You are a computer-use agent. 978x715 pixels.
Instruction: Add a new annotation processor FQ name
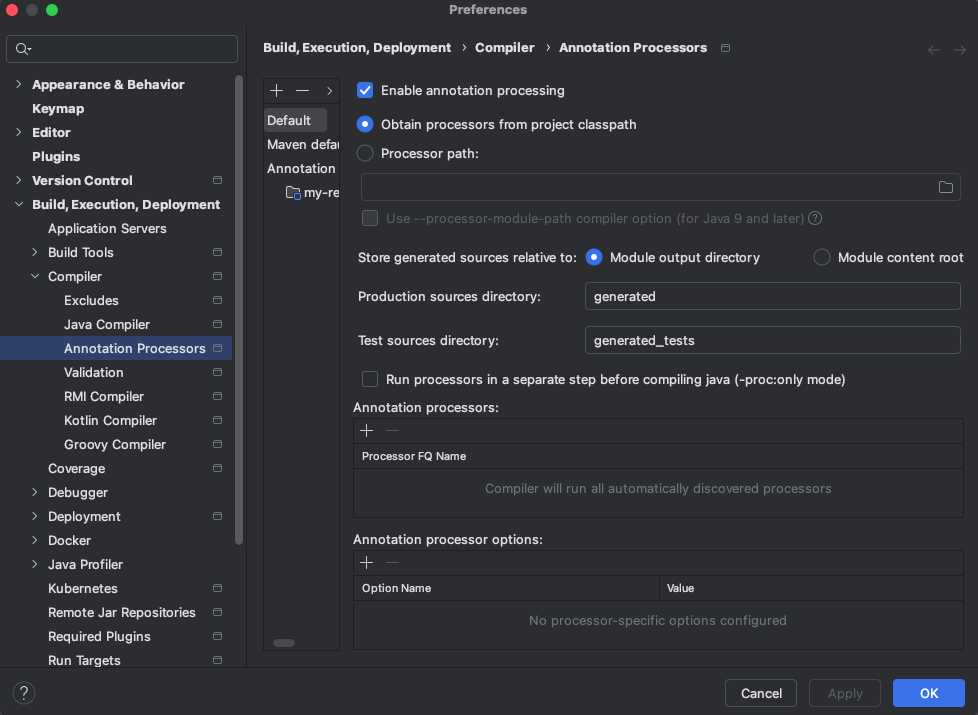(367, 430)
